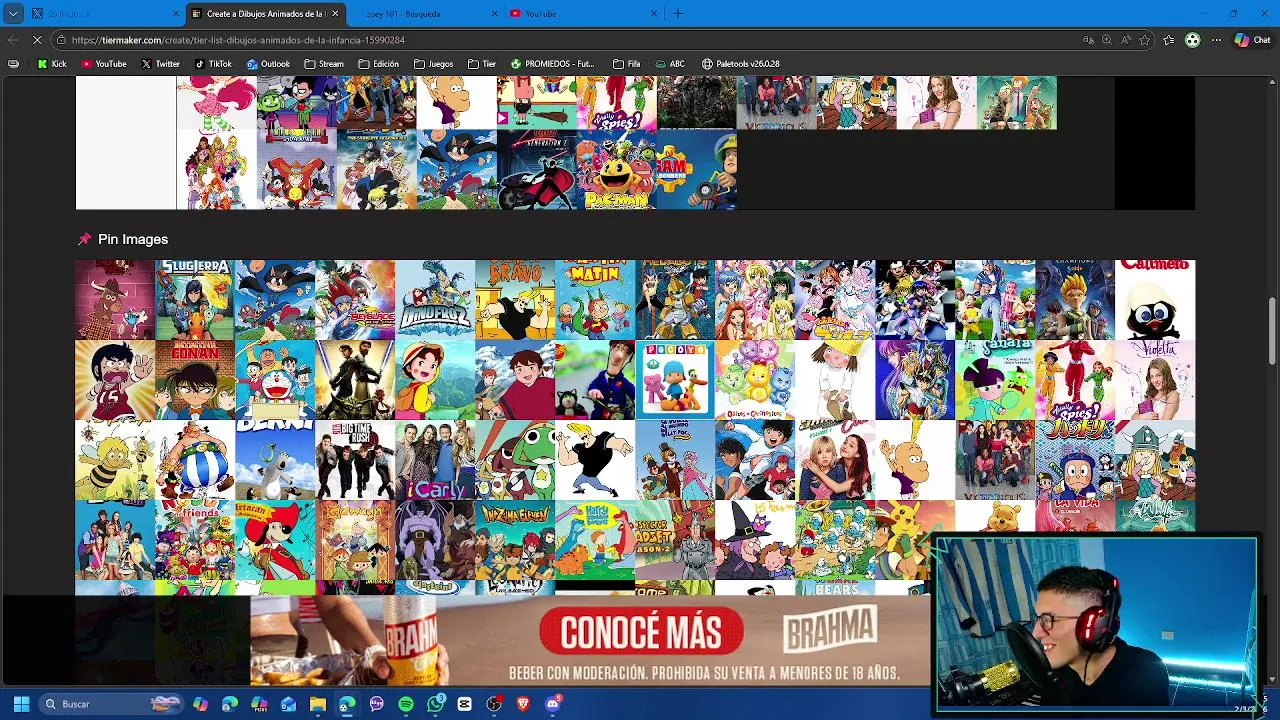1280x720 pixels.
Task: Select the Totally Spies tier row image
Action: [617, 103]
